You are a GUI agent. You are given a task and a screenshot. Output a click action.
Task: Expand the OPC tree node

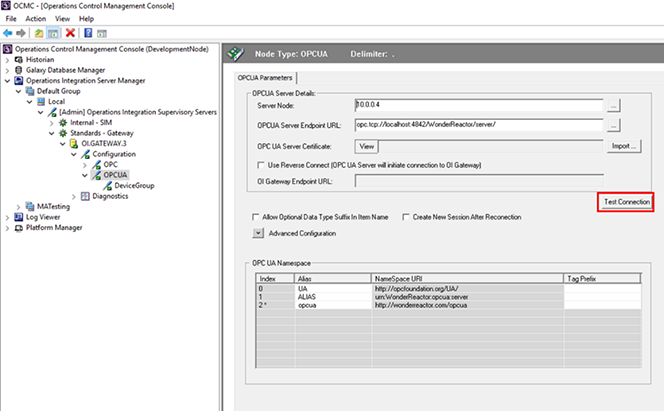click(x=85, y=165)
